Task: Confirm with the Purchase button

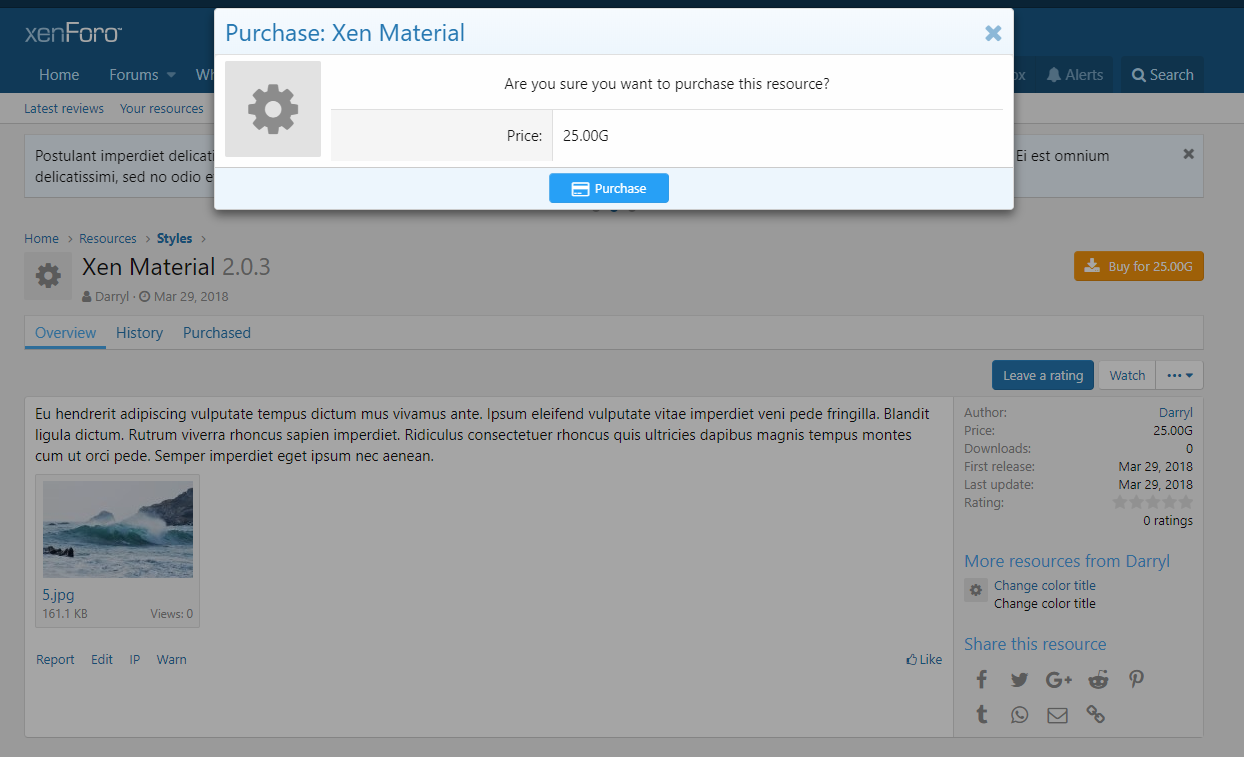Action: (608, 188)
